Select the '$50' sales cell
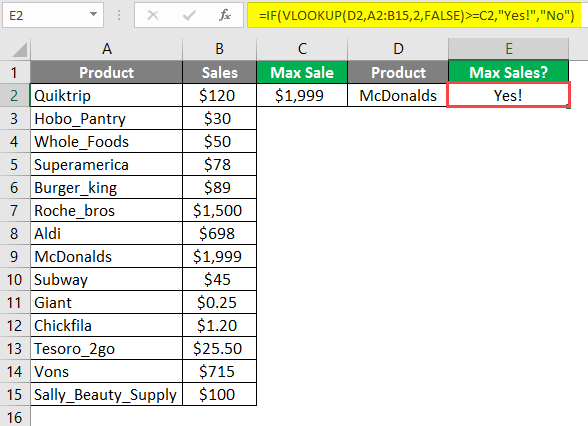 [219, 141]
